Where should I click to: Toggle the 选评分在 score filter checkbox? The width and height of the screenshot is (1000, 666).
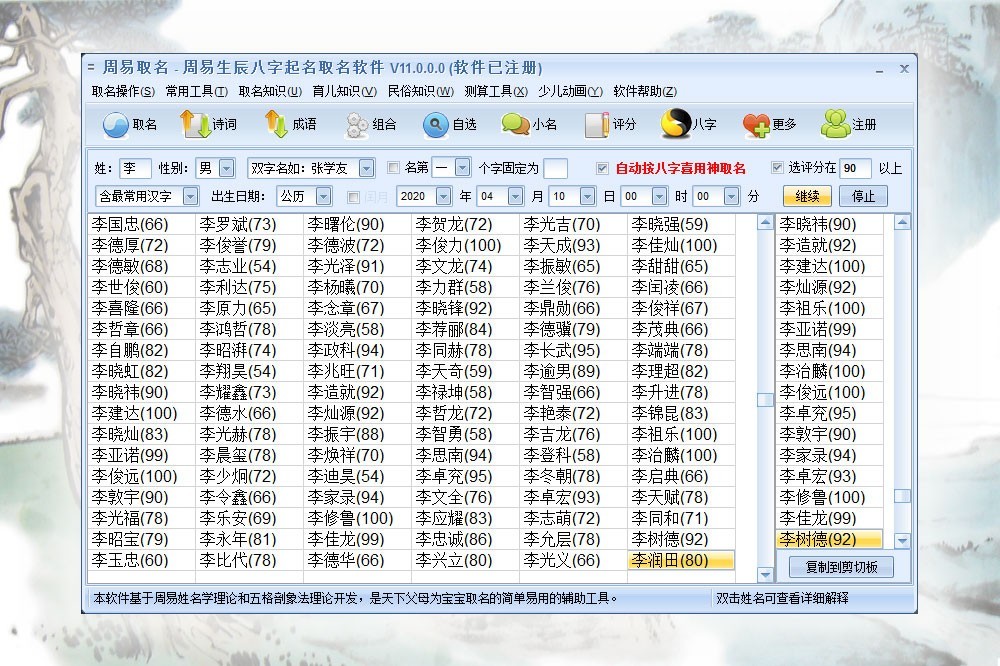coord(777,168)
